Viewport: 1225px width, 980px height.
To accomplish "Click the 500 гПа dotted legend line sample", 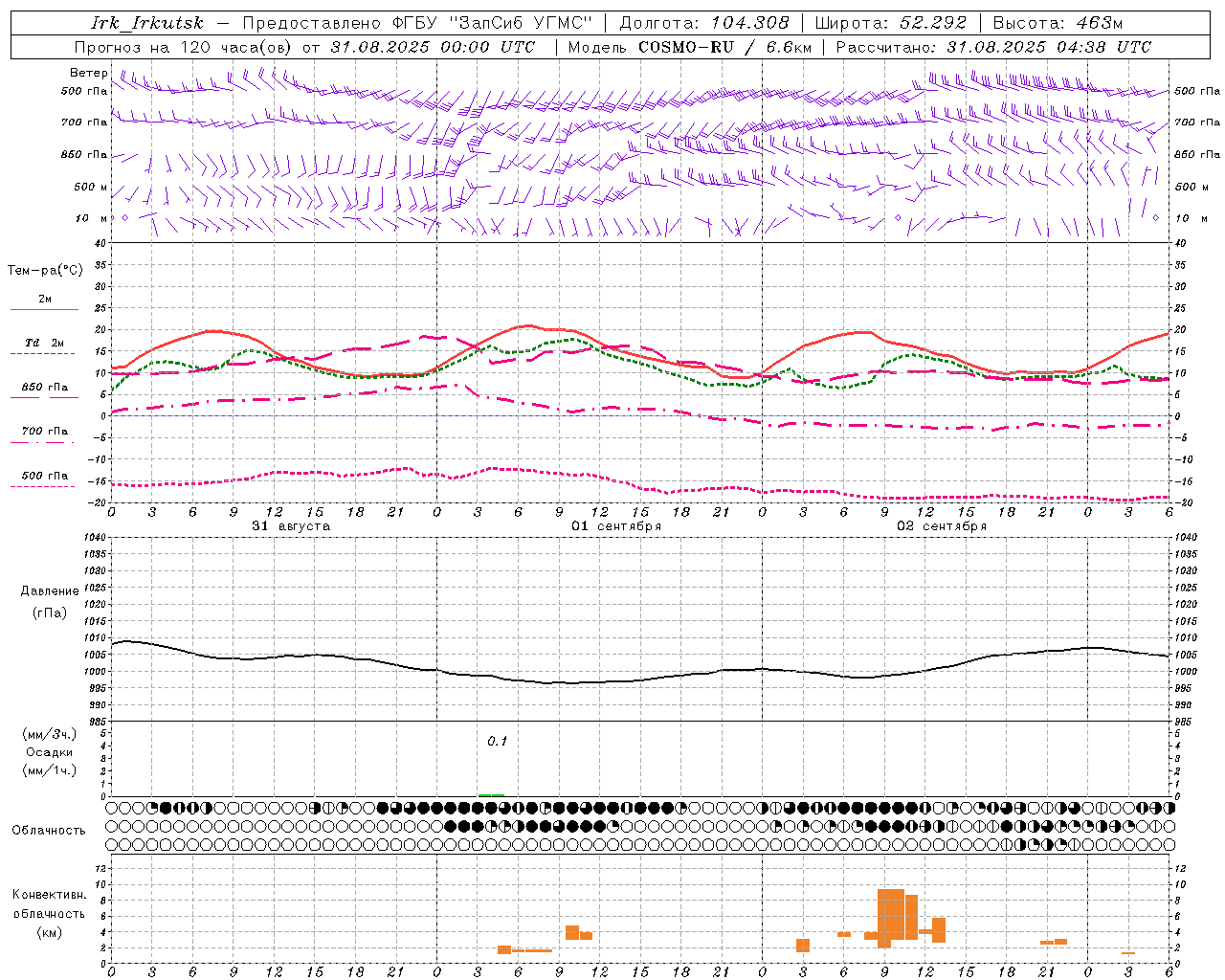I will point(42,486).
